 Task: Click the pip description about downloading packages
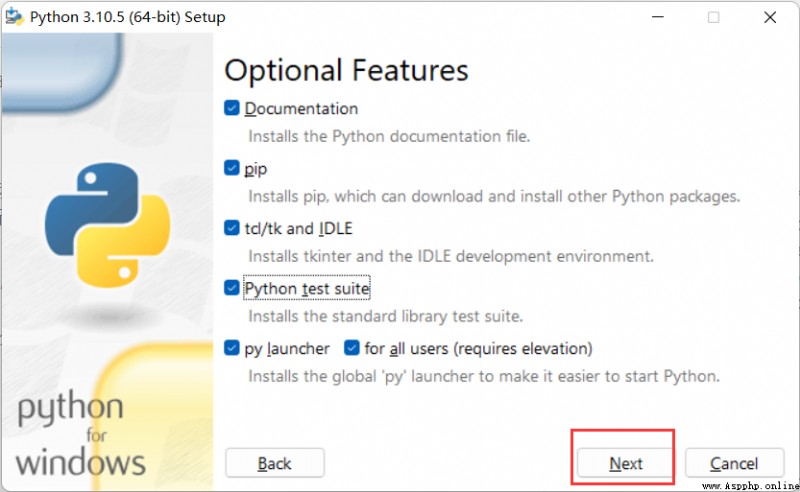[494, 196]
